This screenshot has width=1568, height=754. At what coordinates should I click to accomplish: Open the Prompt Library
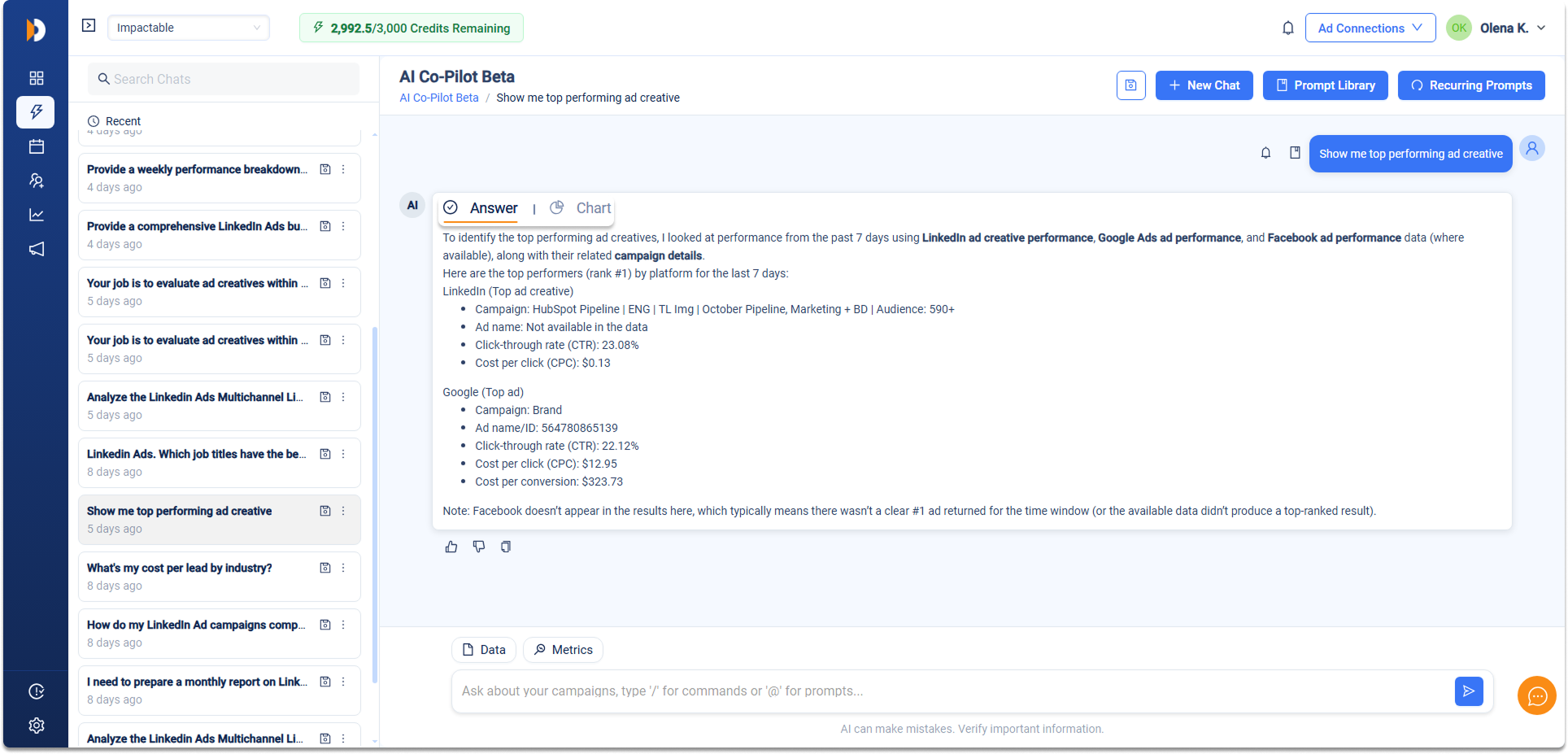[1325, 85]
